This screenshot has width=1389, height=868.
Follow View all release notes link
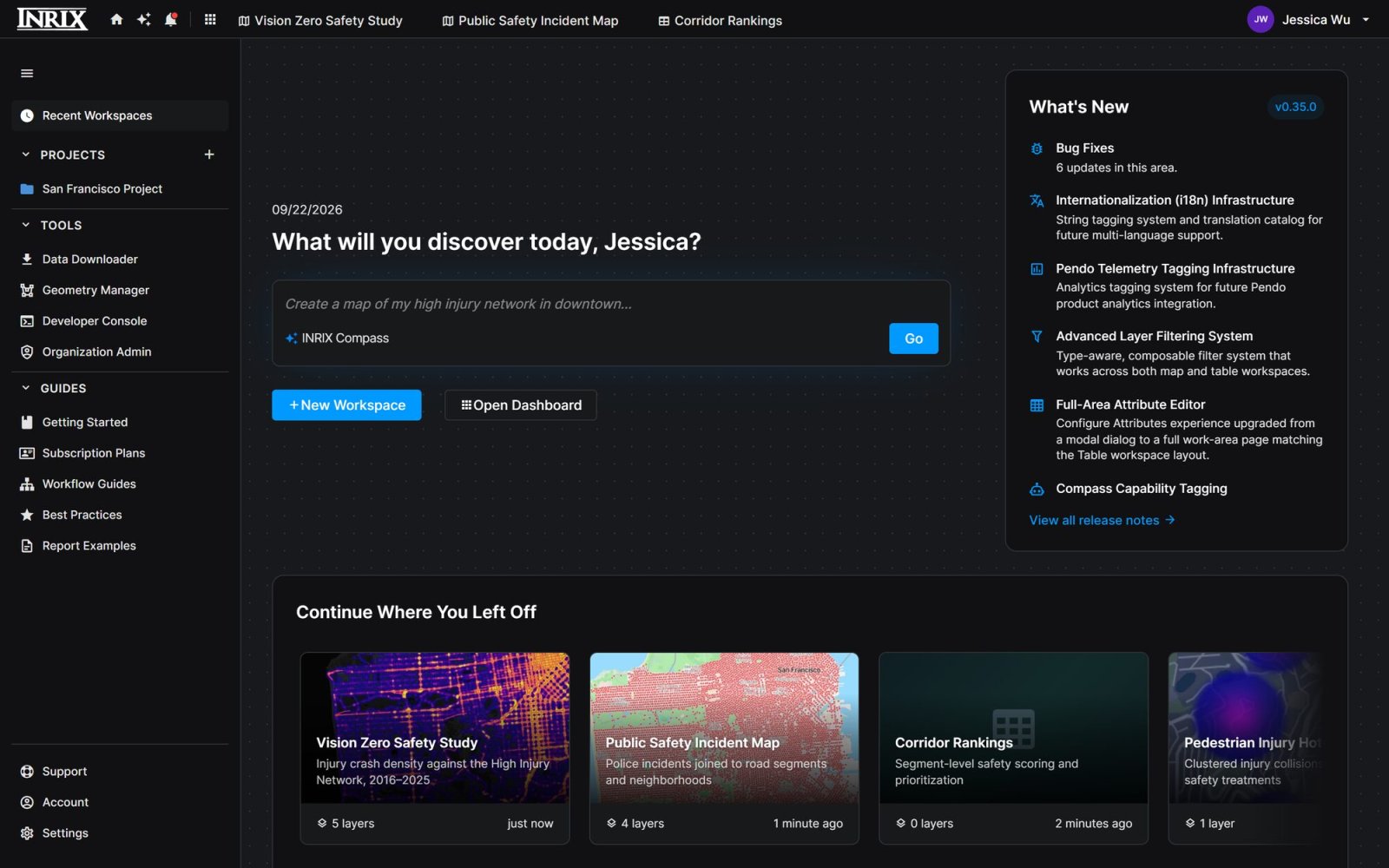tap(1102, 520)
